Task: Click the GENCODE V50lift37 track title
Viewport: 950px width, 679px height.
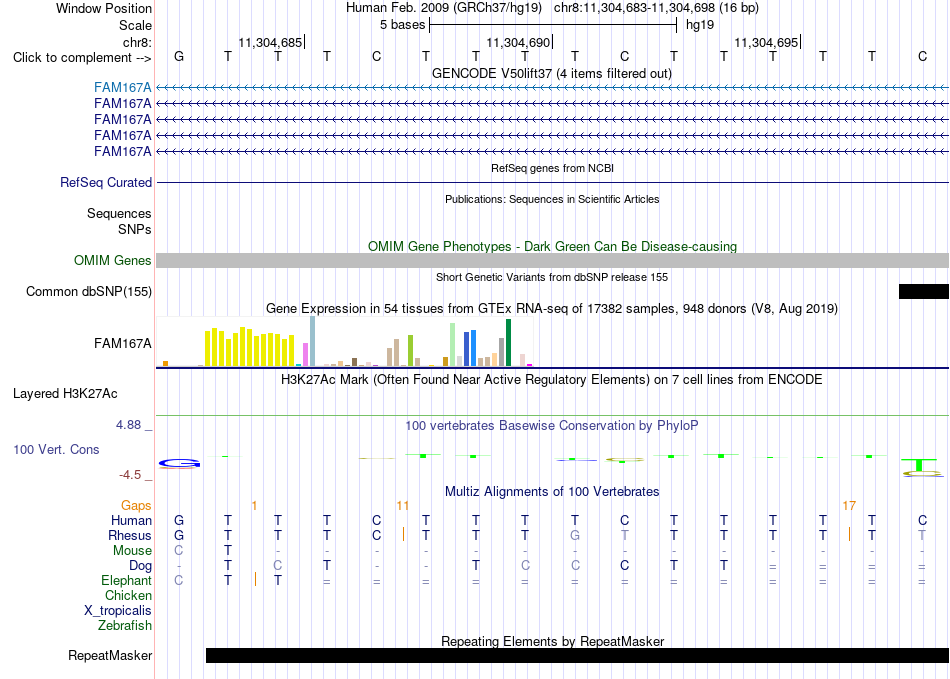Action: click(552, 73)
